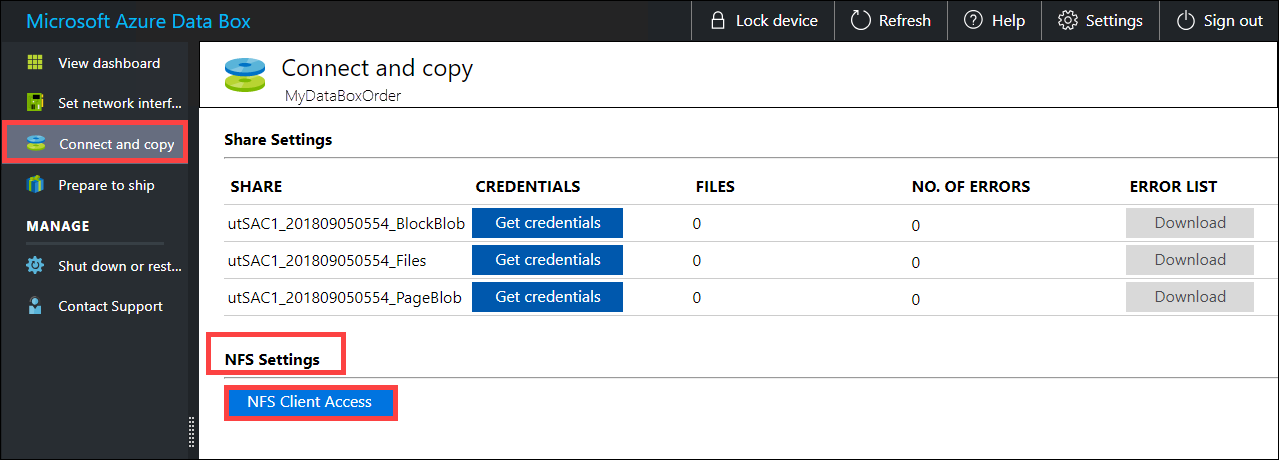Viewport: 1279px width, 460px height.
Task: Click the Help question mark icon
Action: (x=973, y=21)
